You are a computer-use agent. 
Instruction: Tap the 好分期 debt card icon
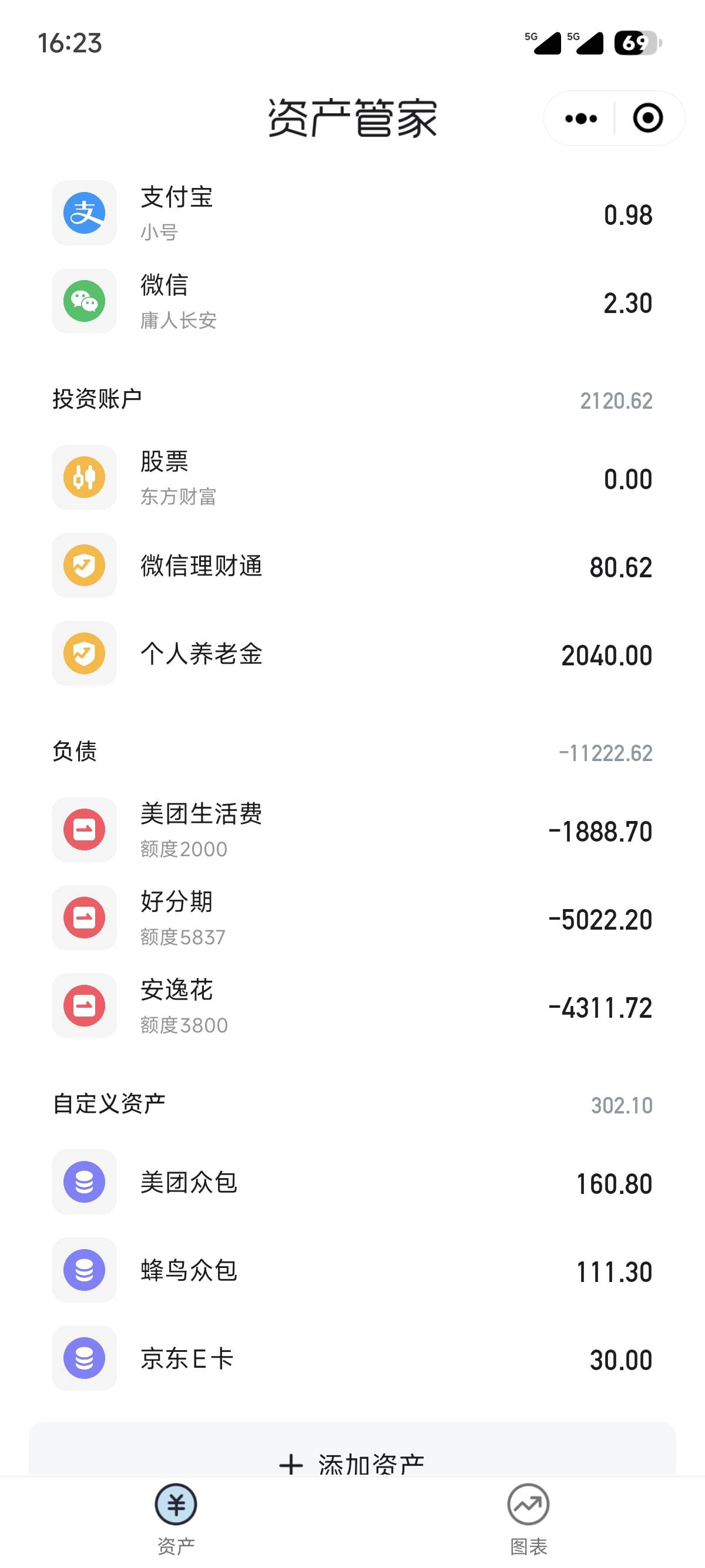[x=84, y=918]
